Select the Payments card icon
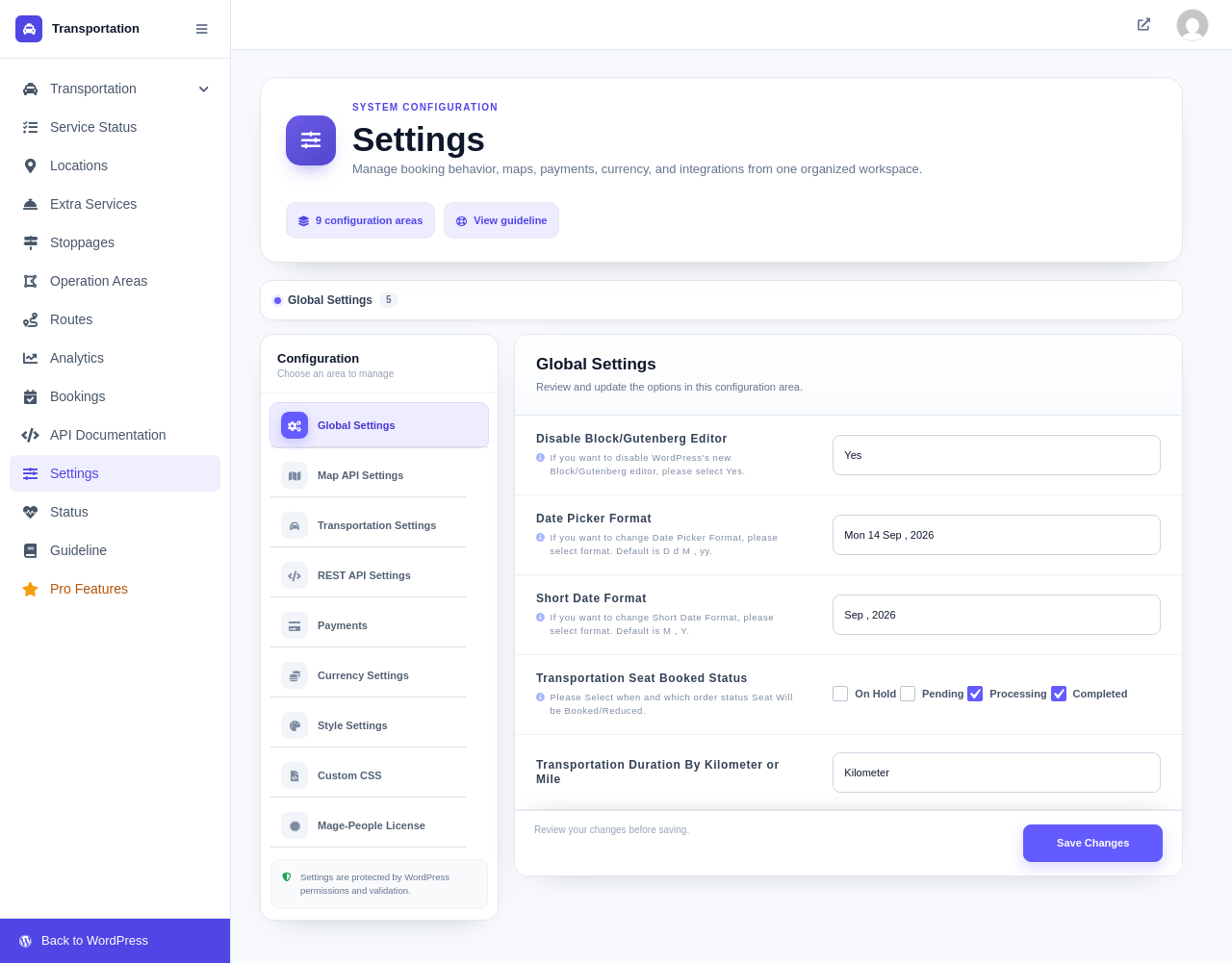1232x963 pixels. (x=295, y=625)
